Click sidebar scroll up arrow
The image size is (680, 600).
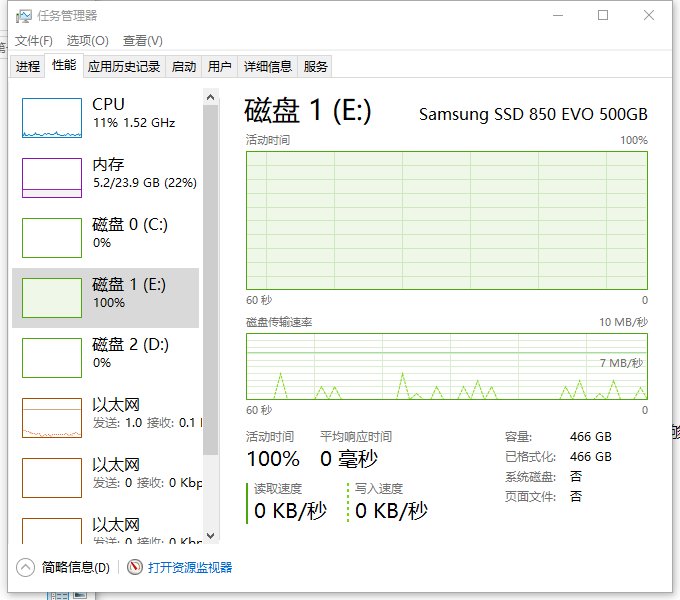tap(211, 97)
